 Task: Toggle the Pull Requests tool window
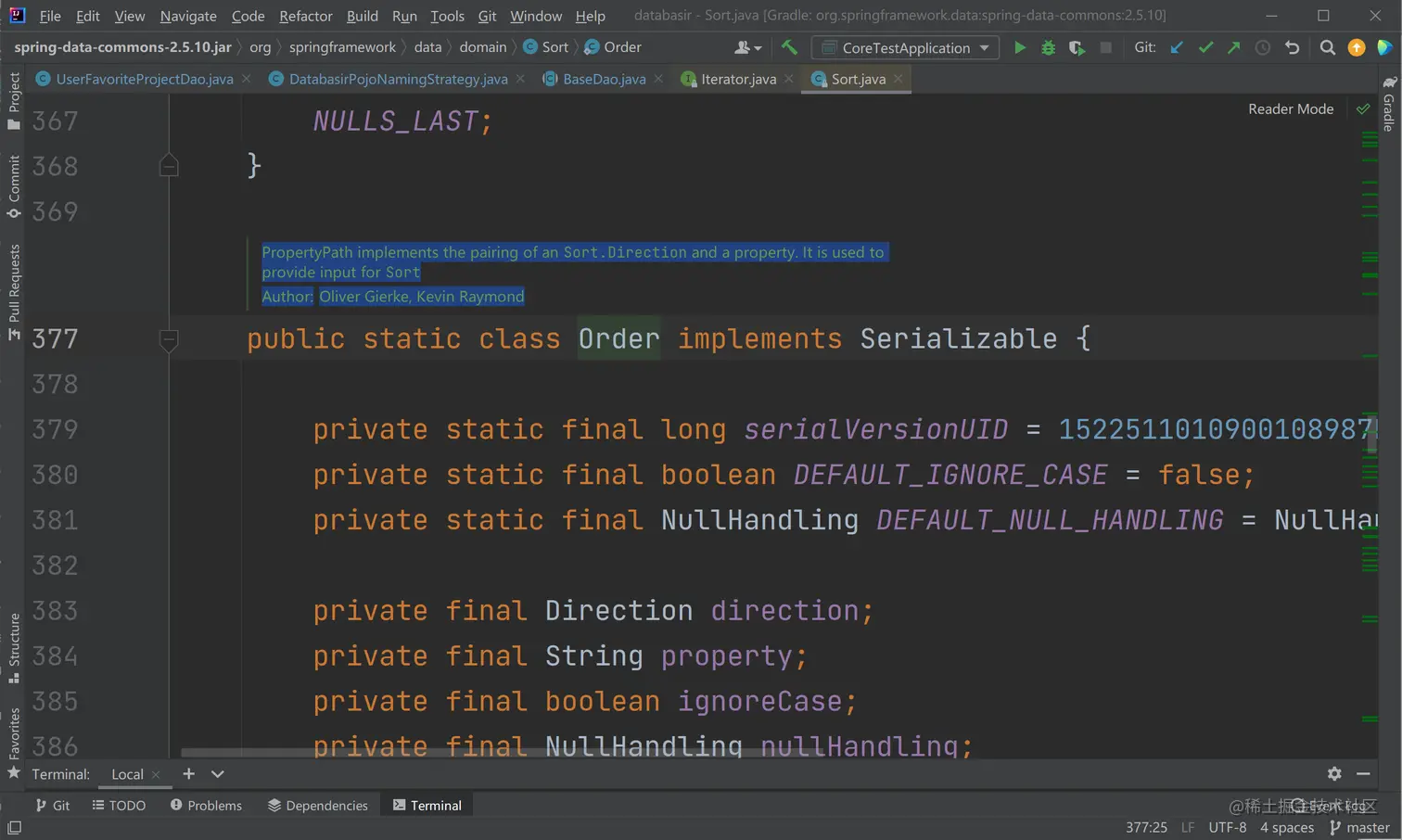[x=14, y=292]
